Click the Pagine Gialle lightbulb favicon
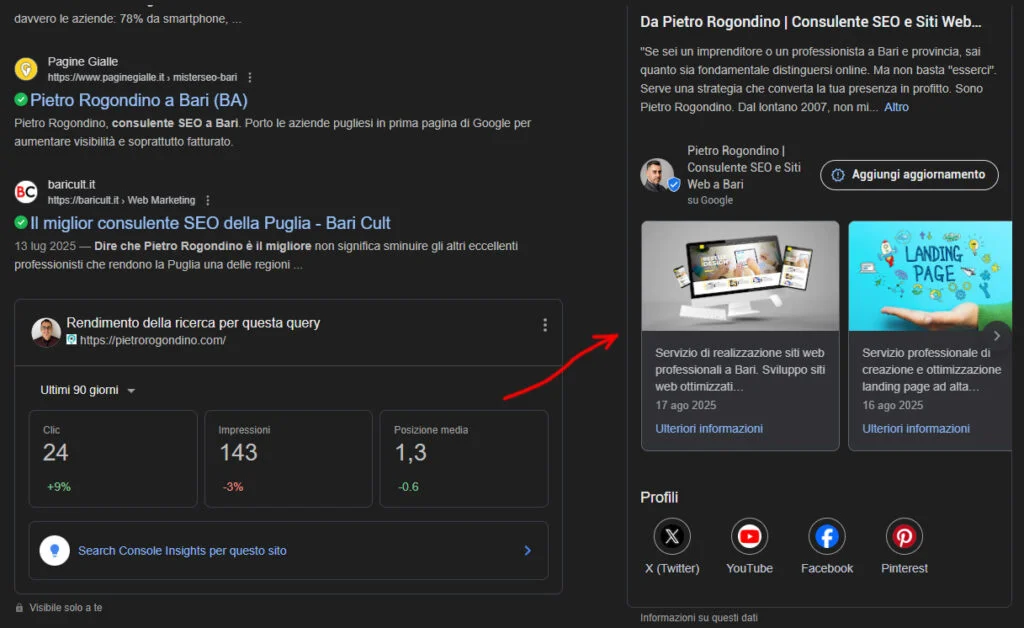 click(x=24, y=69)
